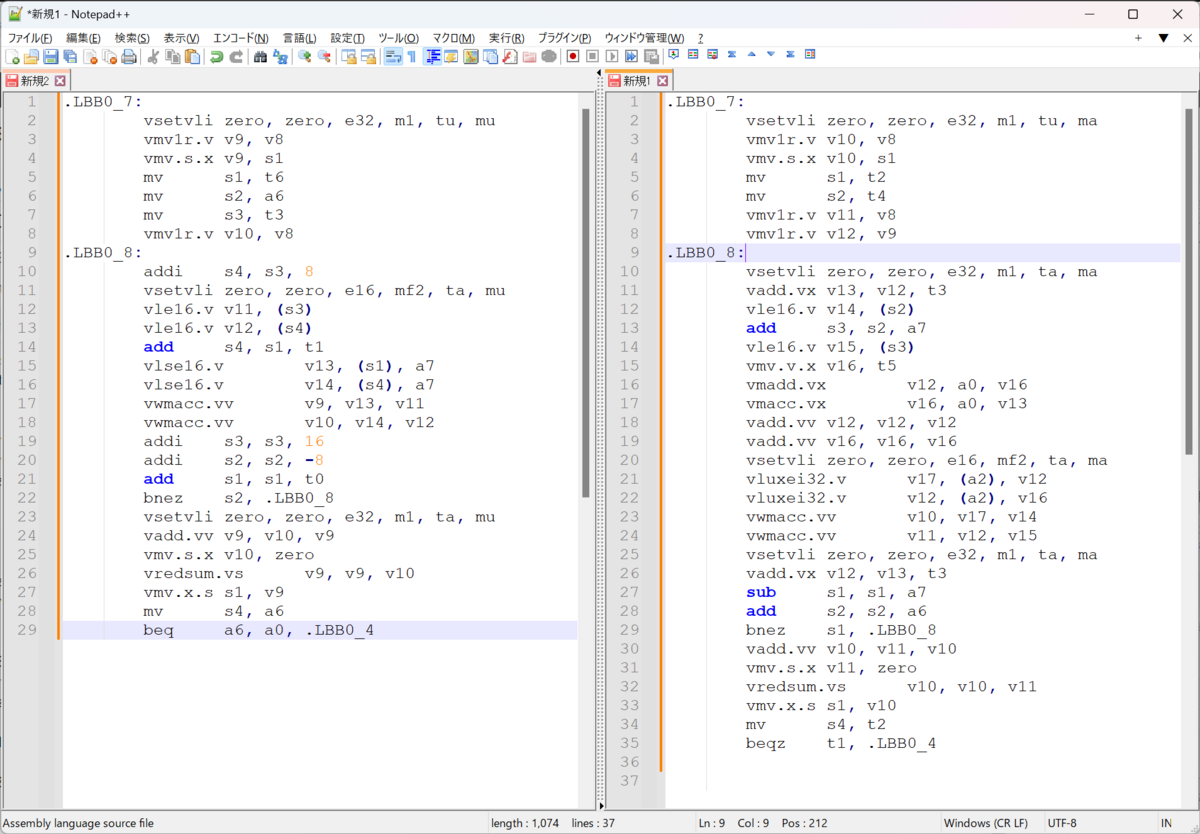Undo the last edit
1200x834 pixels.
pos(216,56)
